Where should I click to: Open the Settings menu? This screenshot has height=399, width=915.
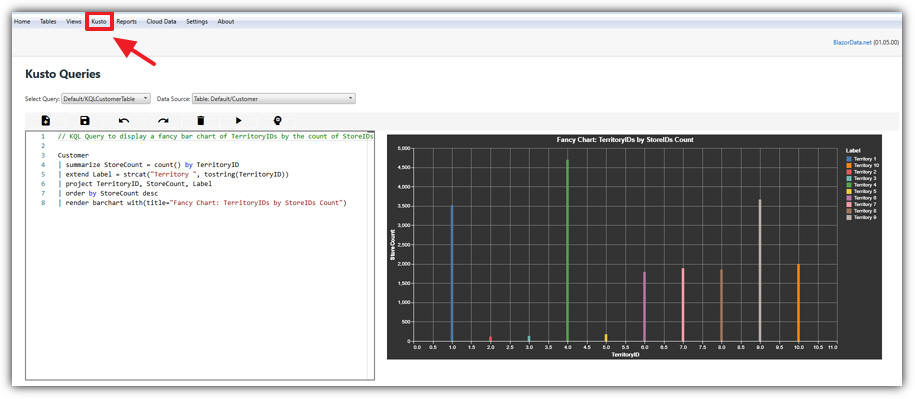pos(197,22)
